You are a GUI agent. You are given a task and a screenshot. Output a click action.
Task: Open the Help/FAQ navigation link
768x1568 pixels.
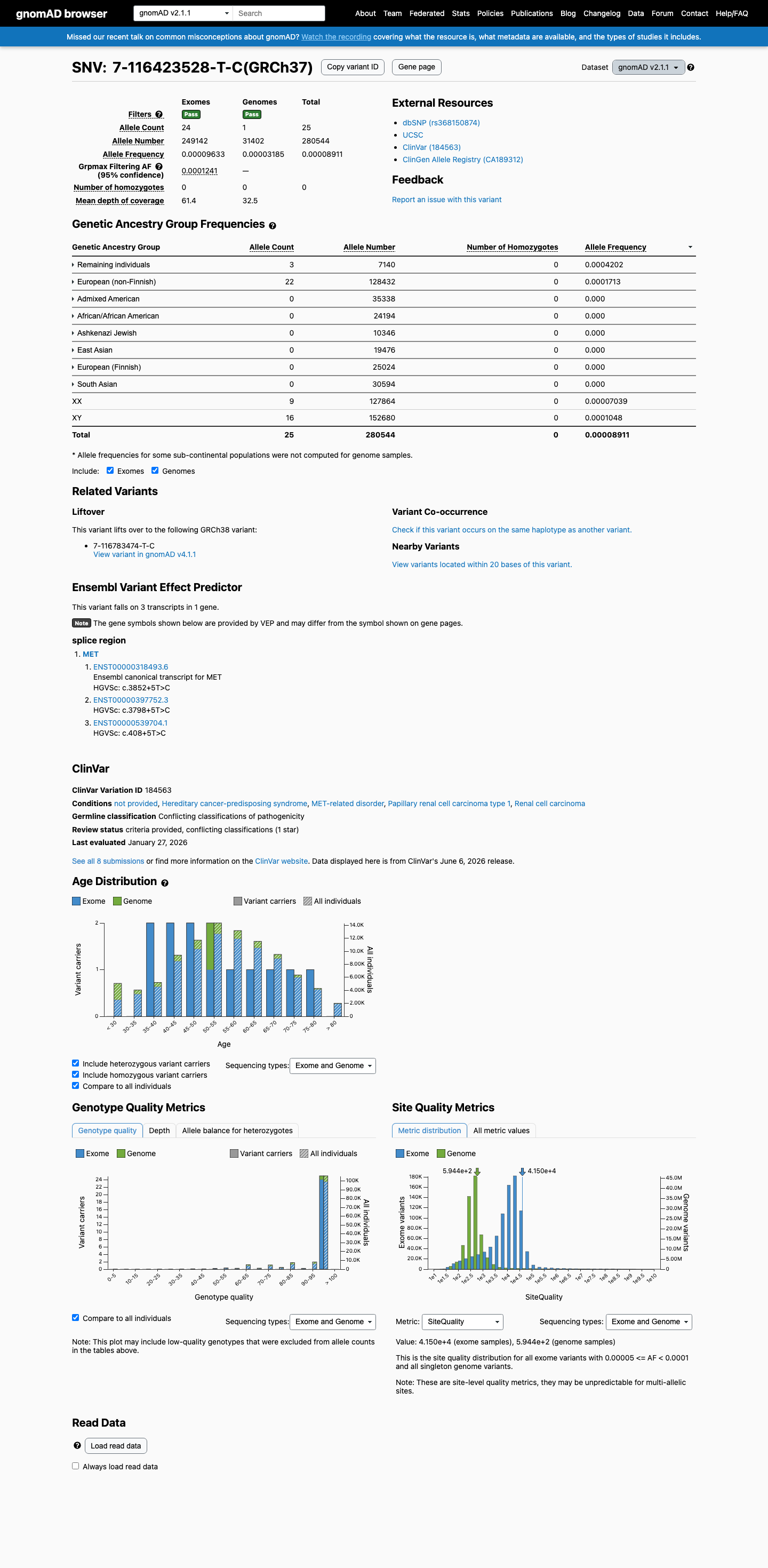[732, 13]
